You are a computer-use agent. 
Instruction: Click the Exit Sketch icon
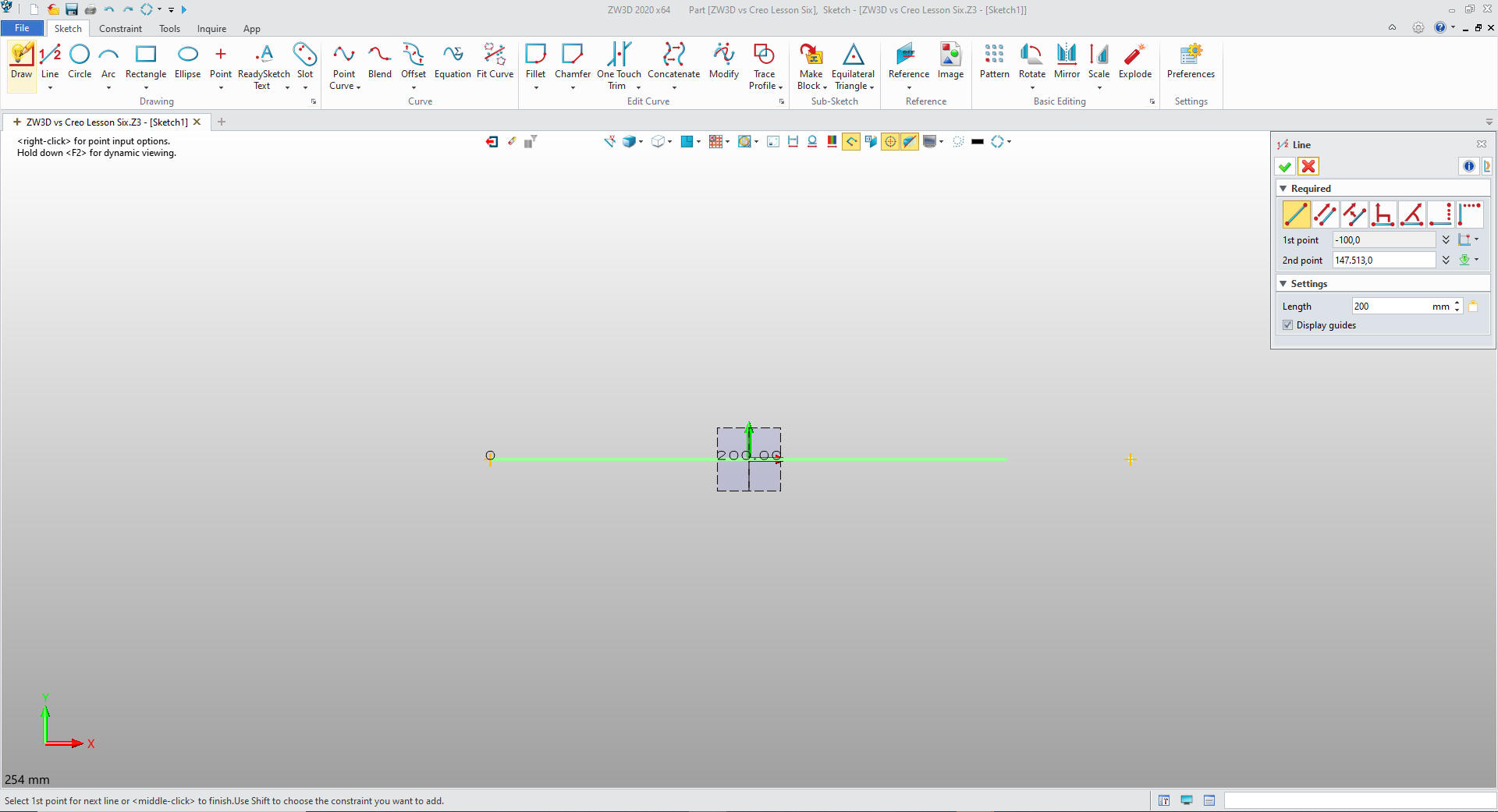pyautogui.click(x=492, y=142)
